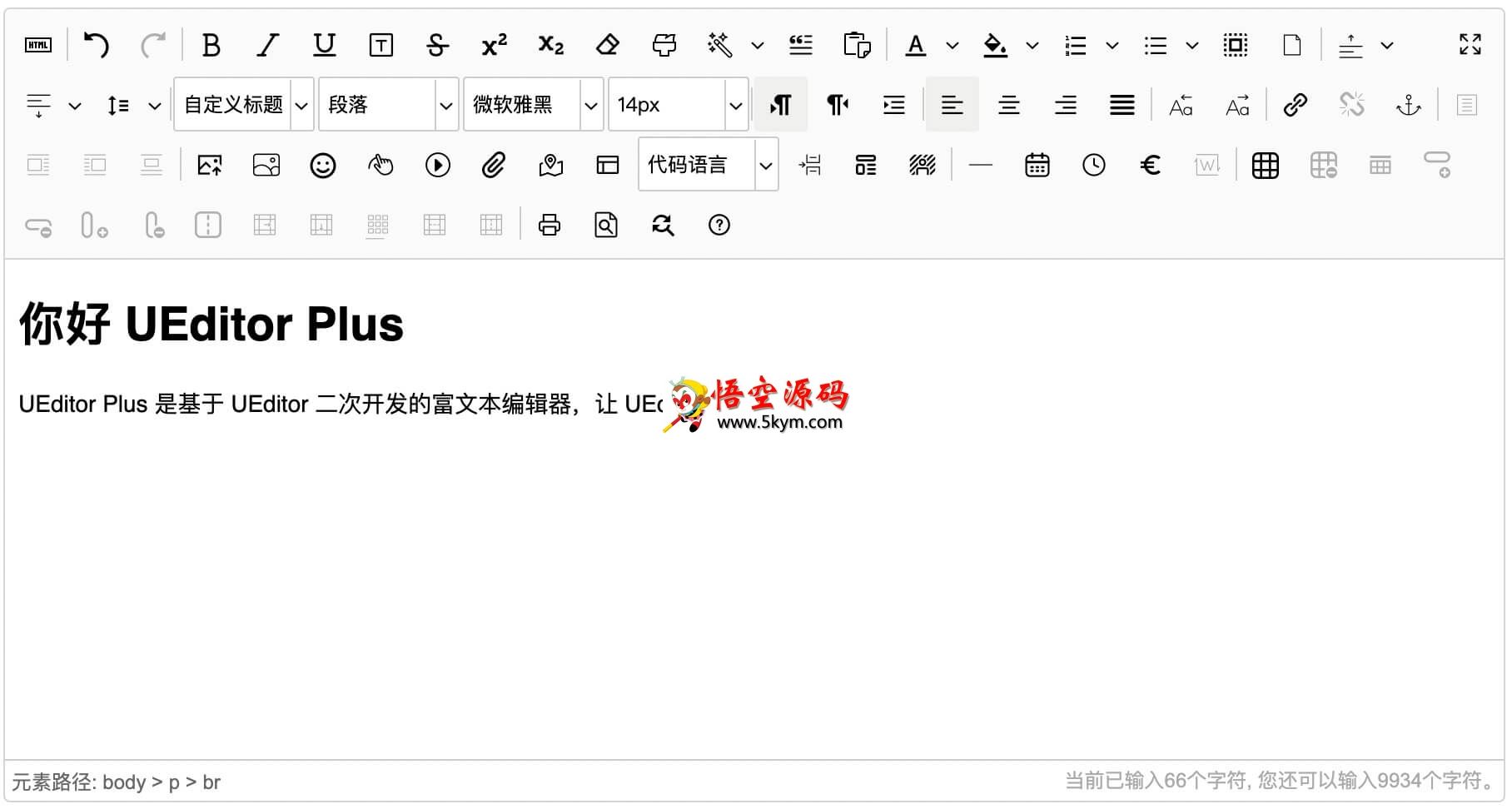Insert the current date
The width and height of the screenshot is (1512, 809).
[1037, 165]
